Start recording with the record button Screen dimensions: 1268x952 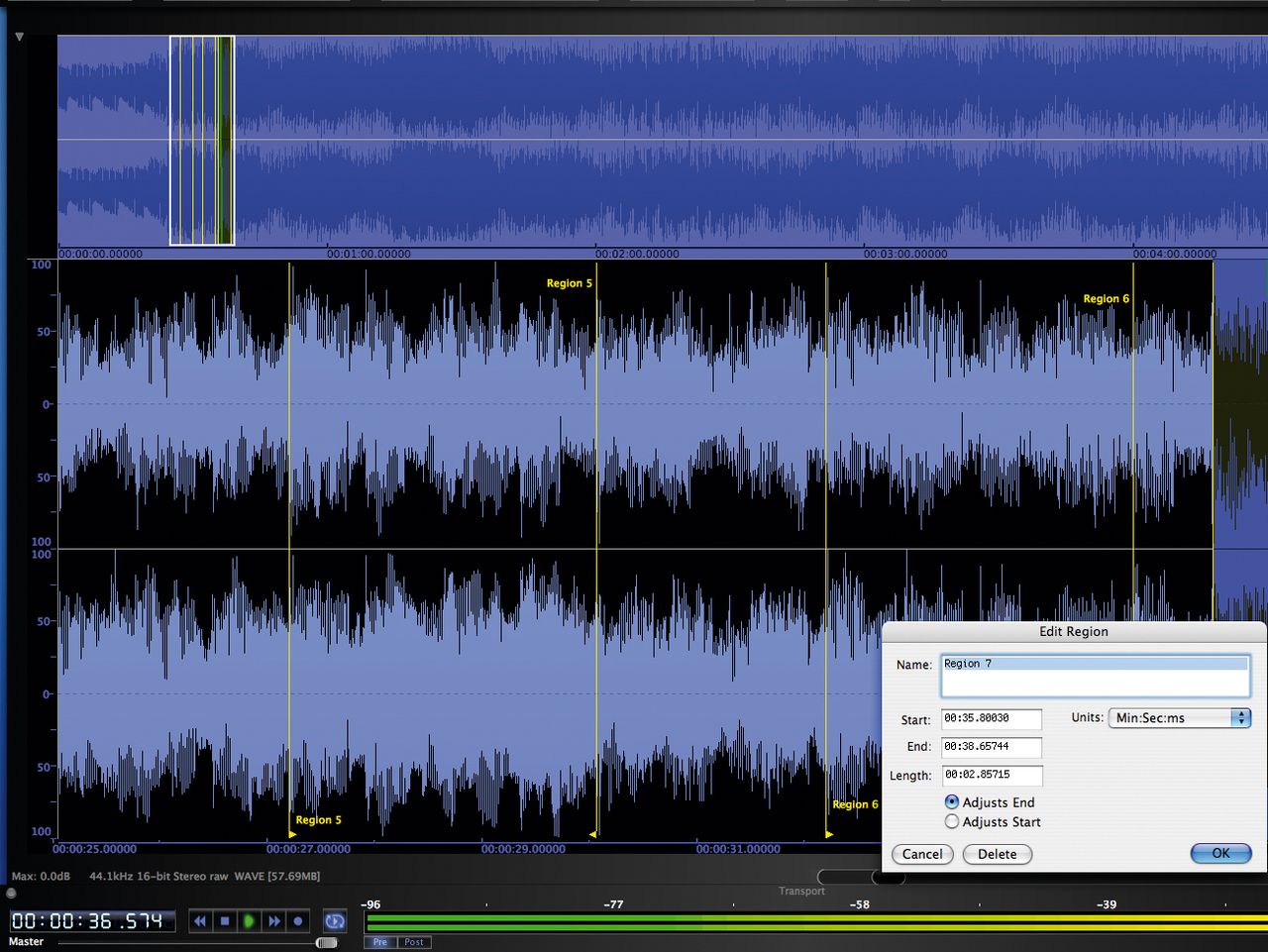(298, 921)
